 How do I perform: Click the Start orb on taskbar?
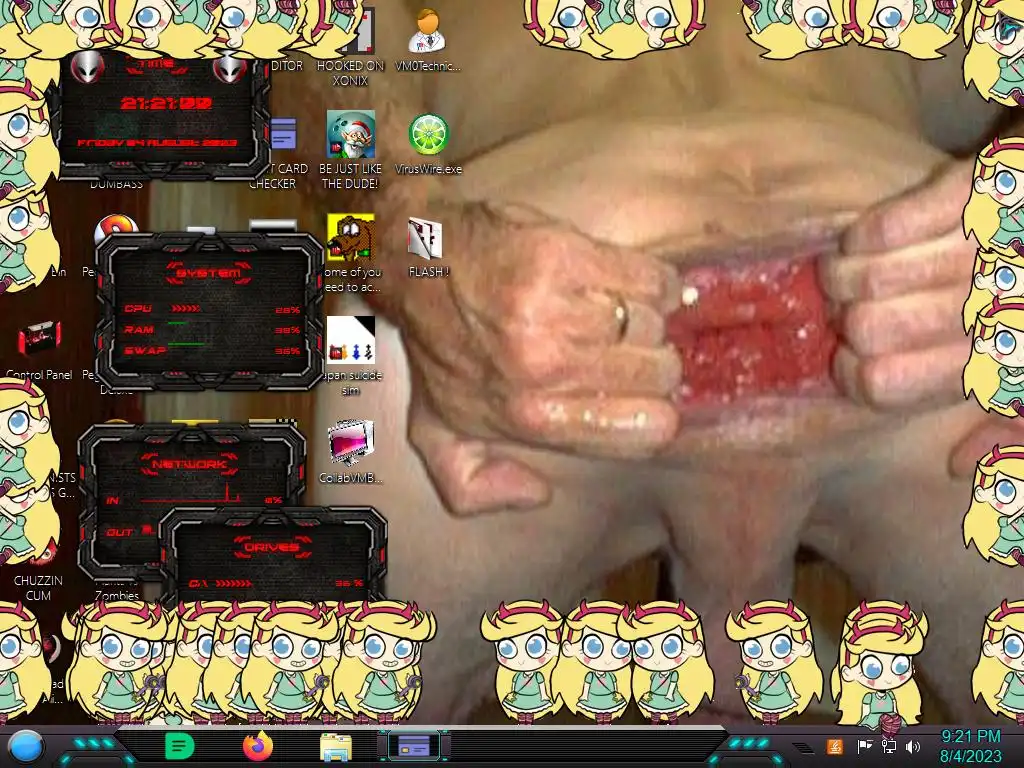(26, 746)
